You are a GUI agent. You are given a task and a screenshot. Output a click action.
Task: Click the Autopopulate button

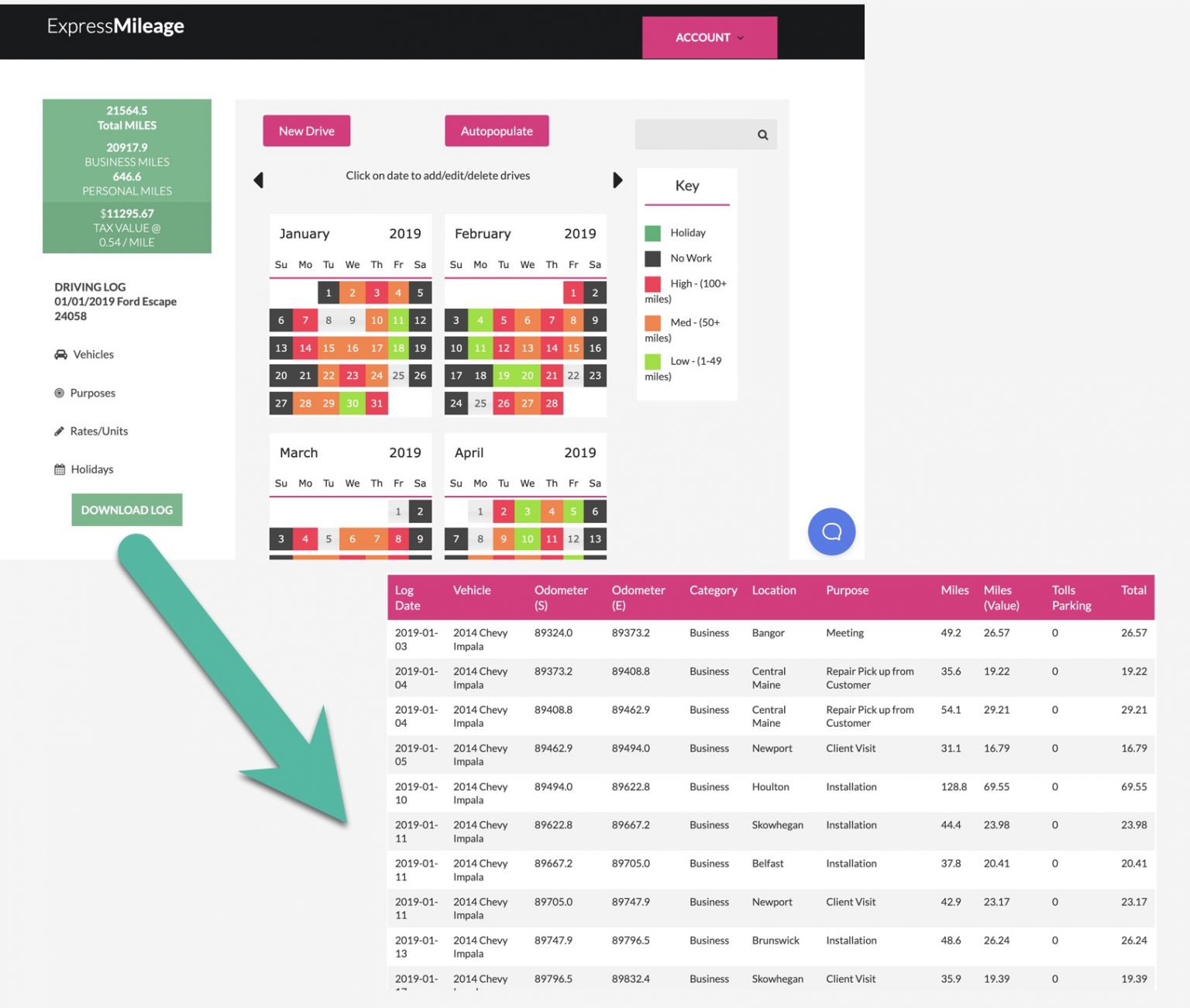pos(497,131)
